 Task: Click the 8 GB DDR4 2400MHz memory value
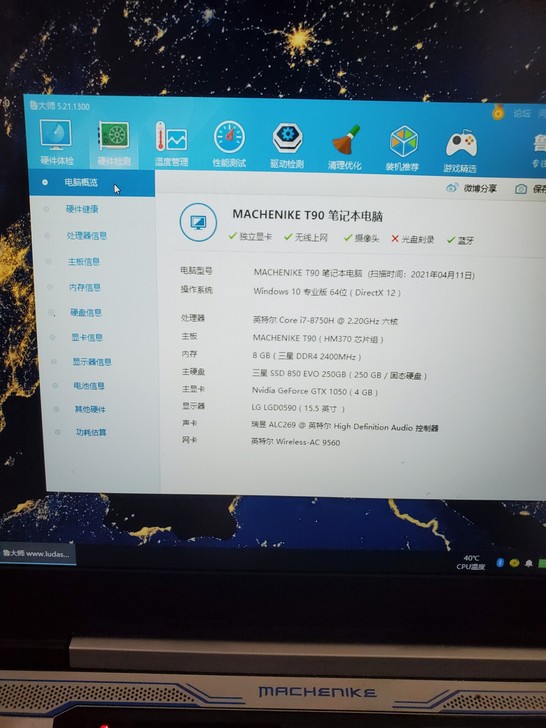coord(306,356)
